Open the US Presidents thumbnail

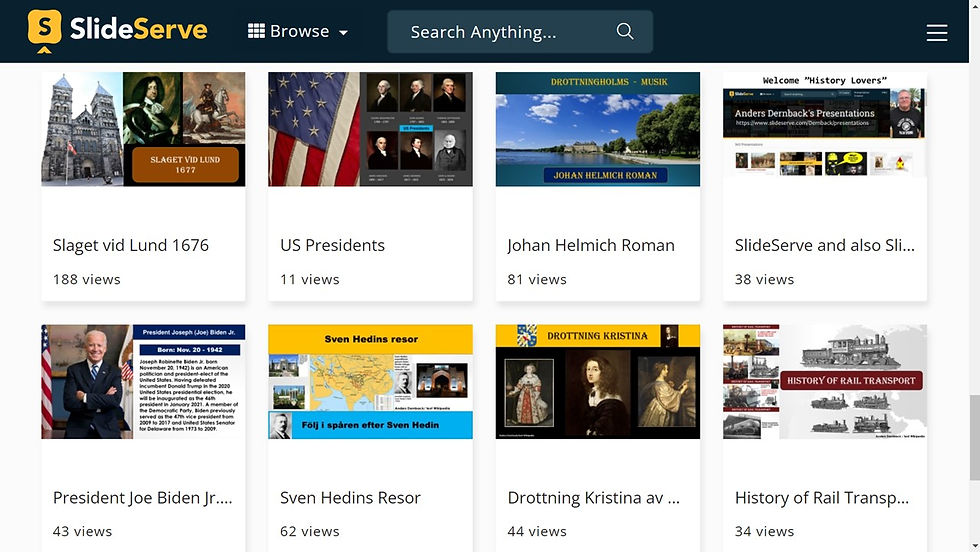tap(370, 129)
